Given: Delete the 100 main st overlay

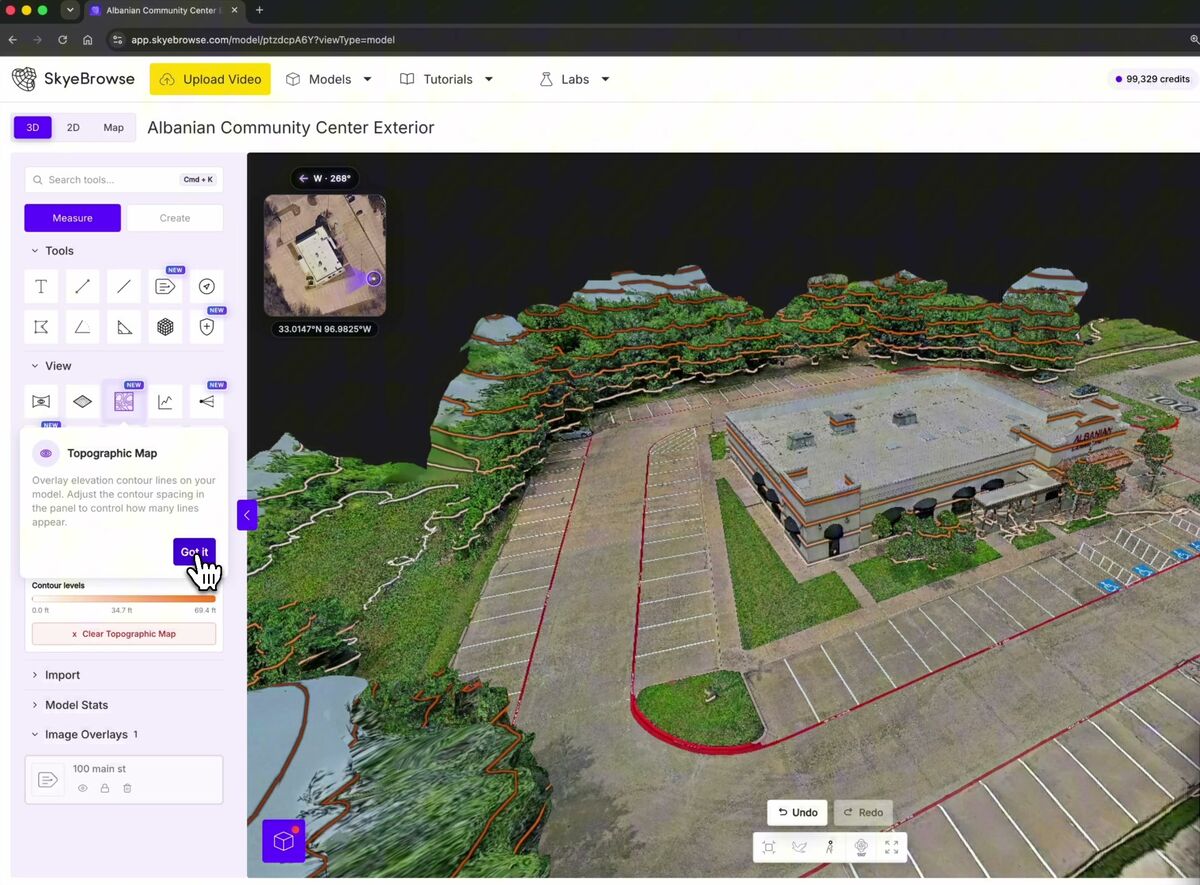Looking at the screenshot, I should tap(127, 789).
